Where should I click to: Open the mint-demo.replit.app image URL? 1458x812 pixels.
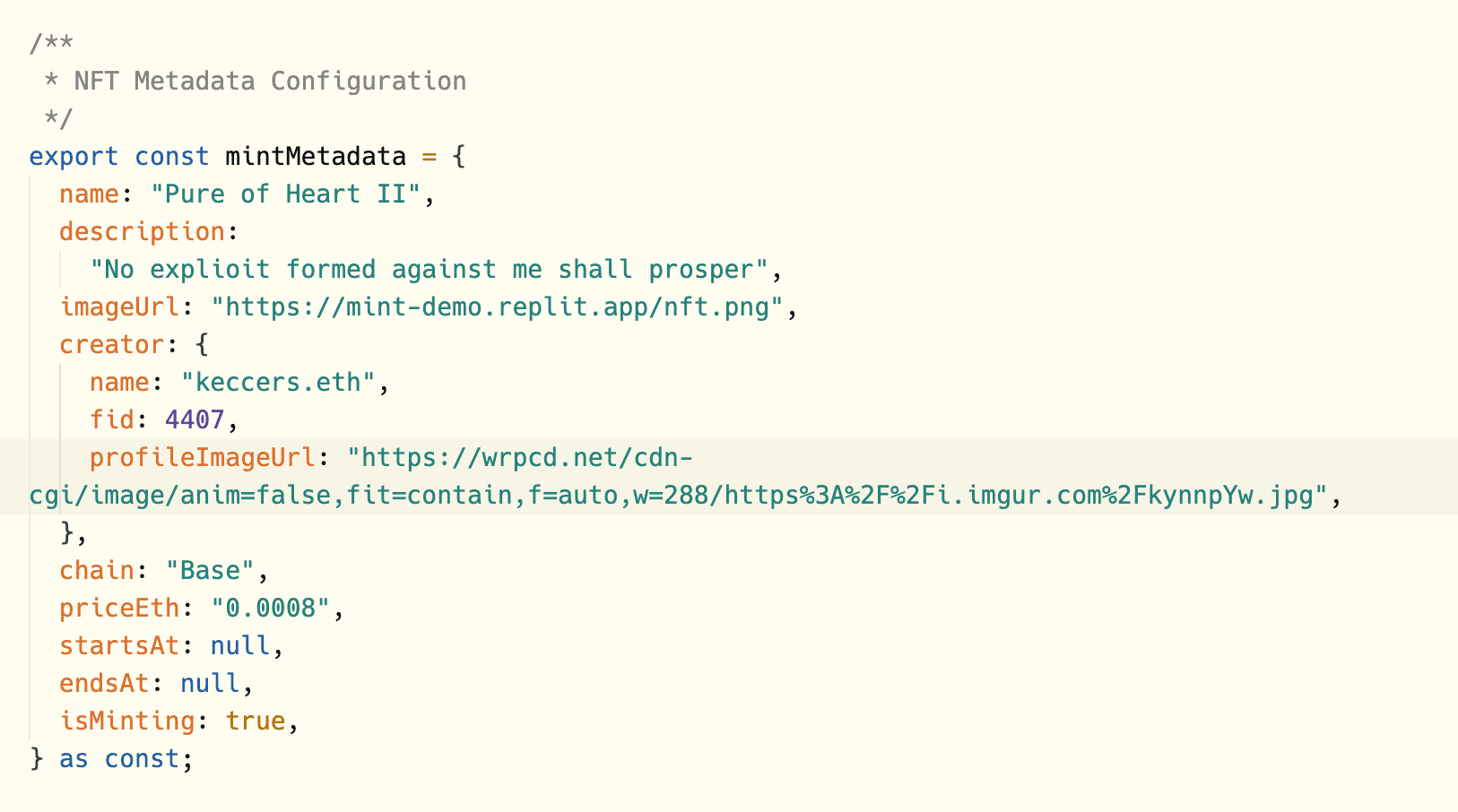[x=497, y=307]
